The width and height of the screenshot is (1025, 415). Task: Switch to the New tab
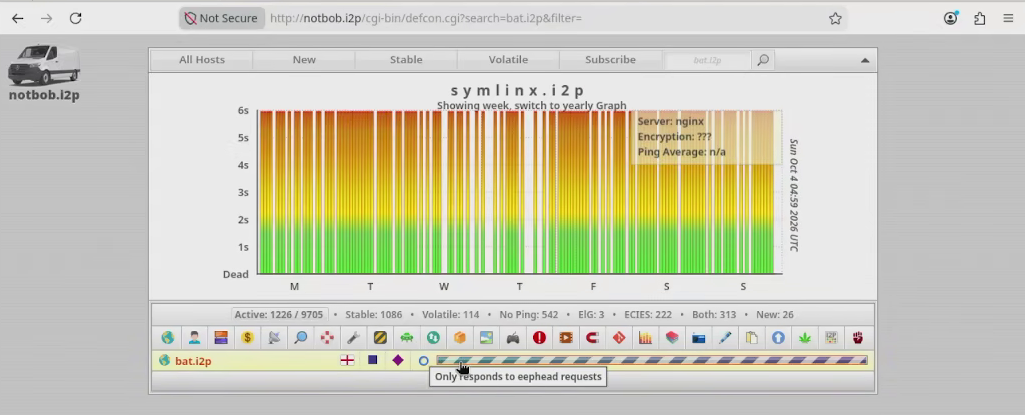[304, 59]
